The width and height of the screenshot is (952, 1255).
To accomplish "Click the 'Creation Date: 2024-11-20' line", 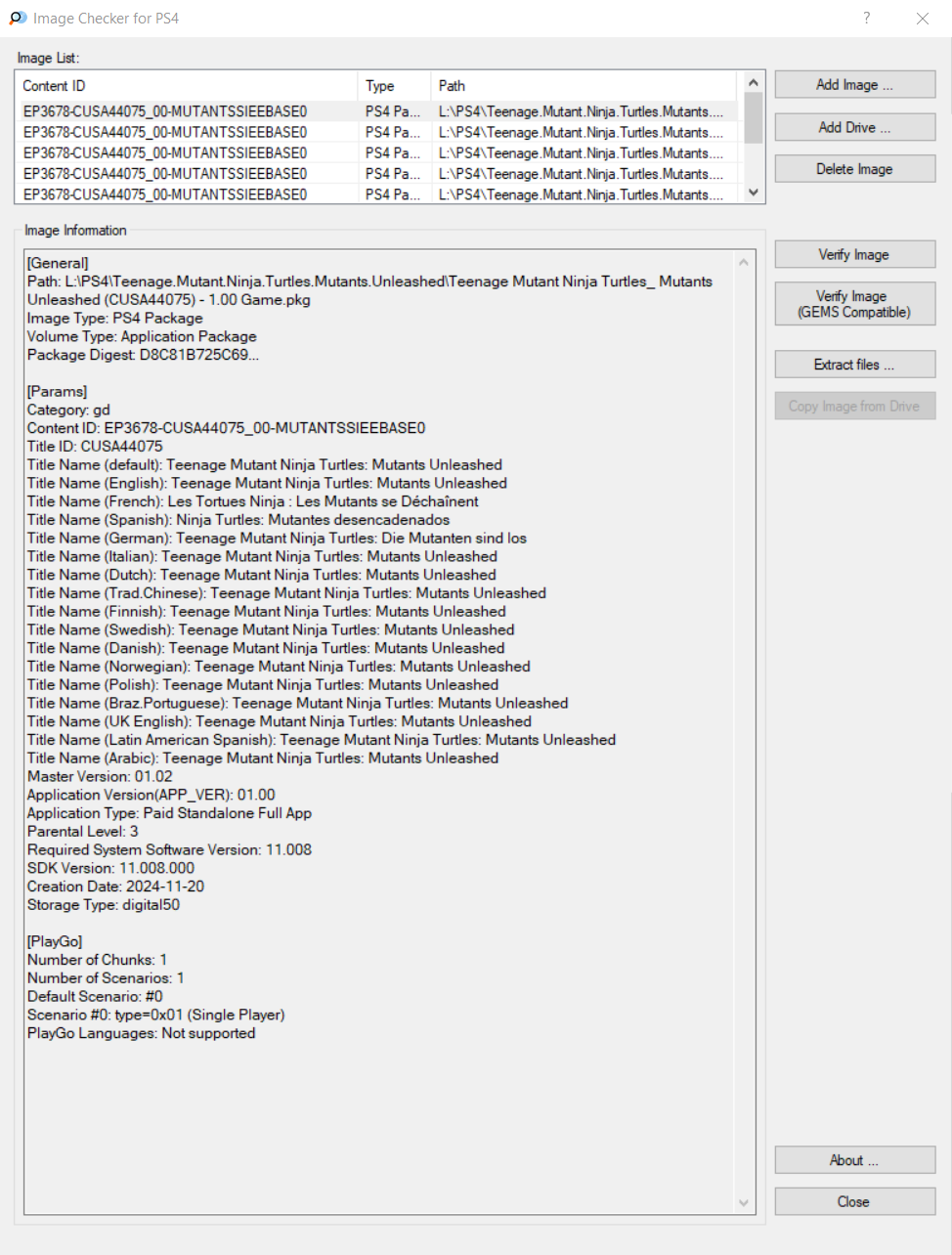I will [115, 887].
